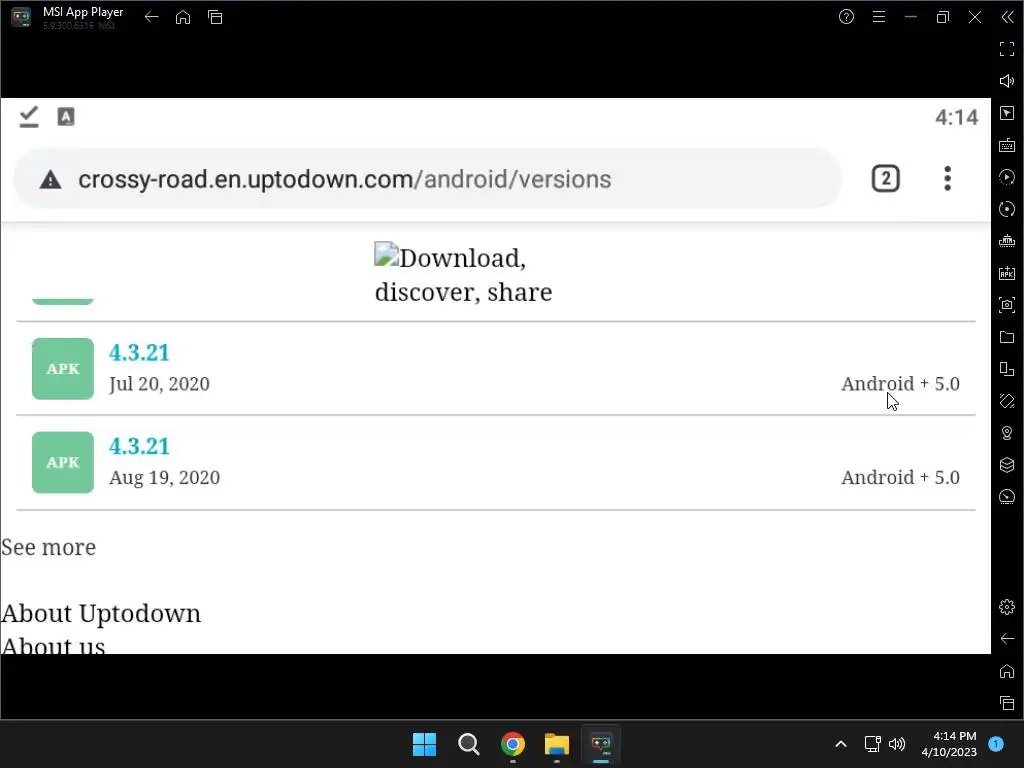Viewport: 1024px width, 768px height.
Task: Toggle fullscreen mode in sidebar
Action: (x=1007, y=49)
